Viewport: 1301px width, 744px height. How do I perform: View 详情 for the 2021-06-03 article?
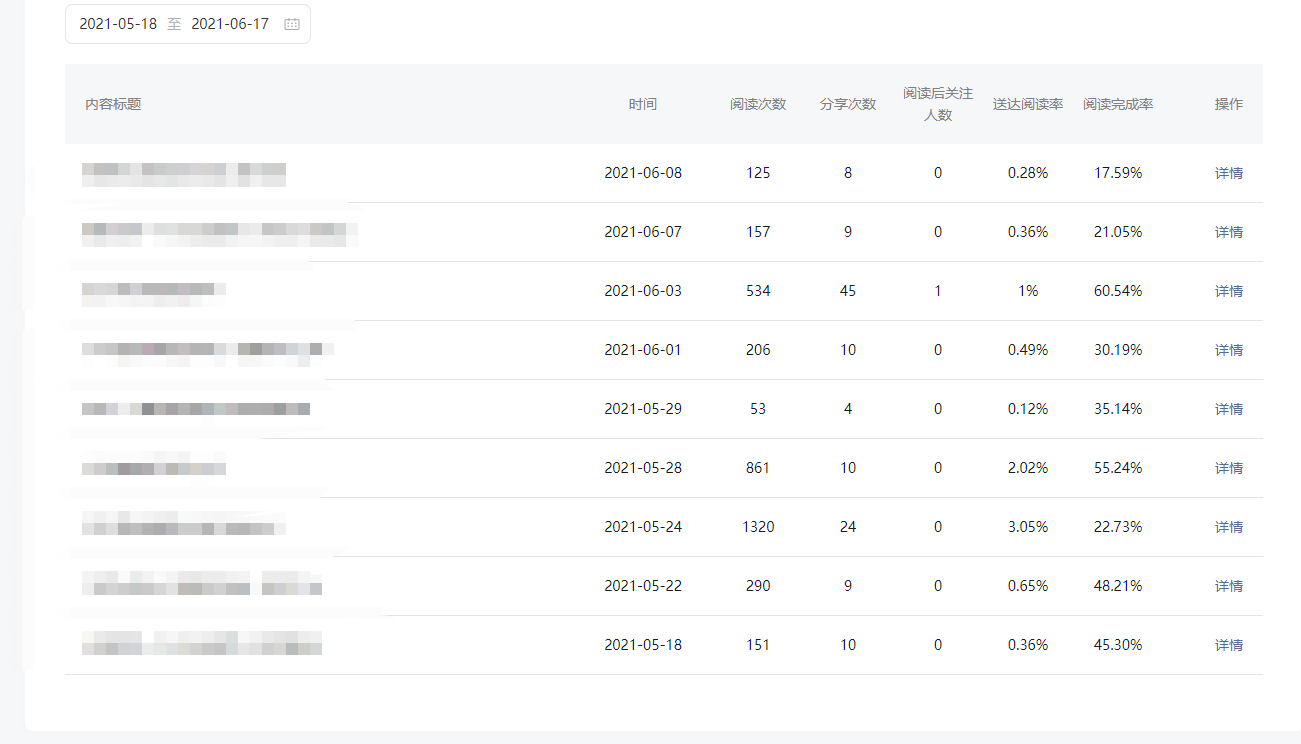(1228, 291)
